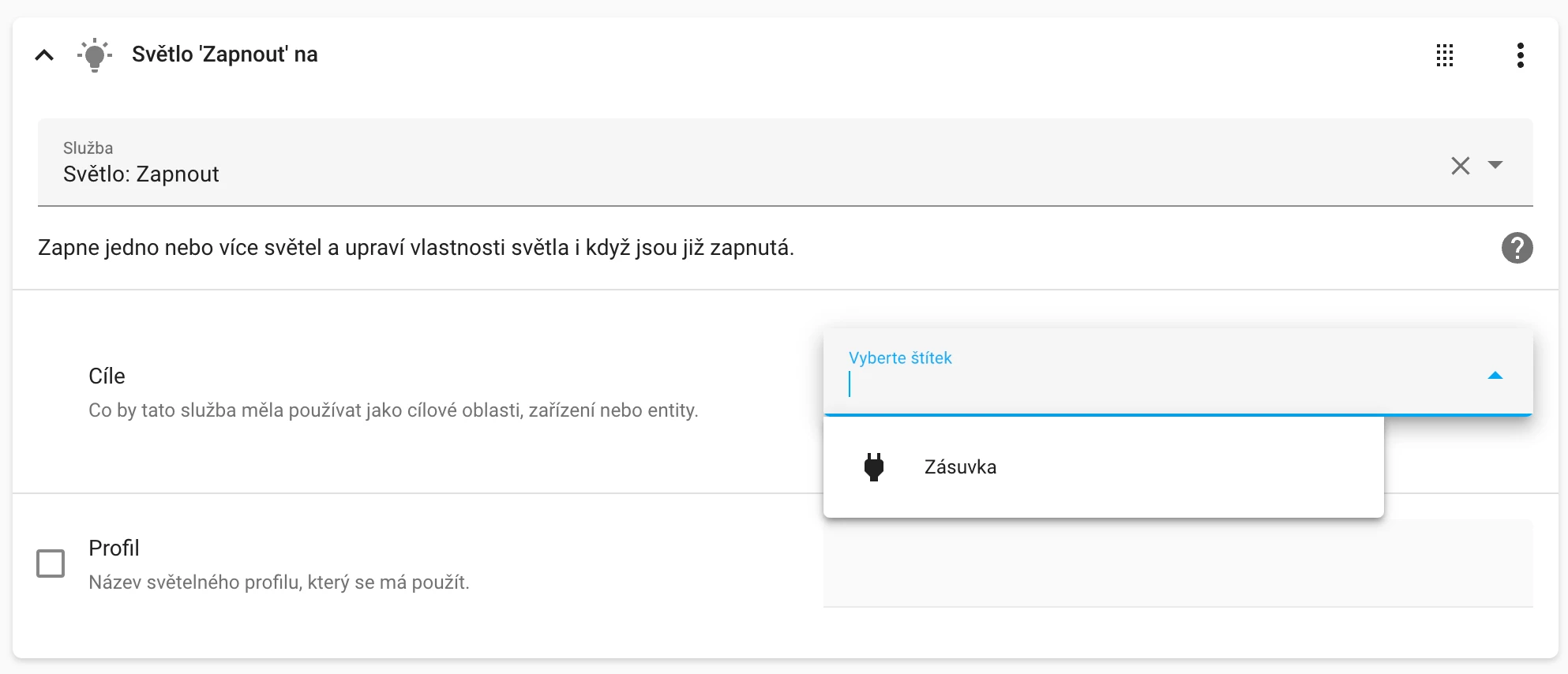
Task: Select Zásuvka from the label list
Action: point(959,466)
